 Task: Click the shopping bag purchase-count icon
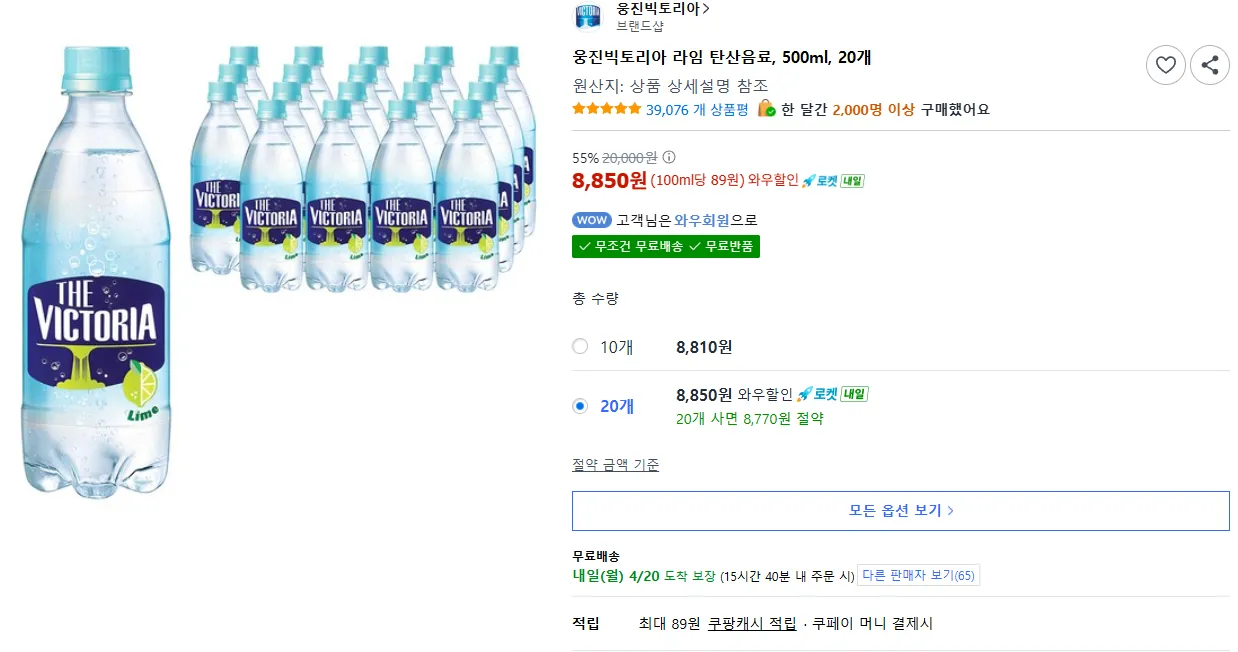pyautogui.click(x=766, y=109)
